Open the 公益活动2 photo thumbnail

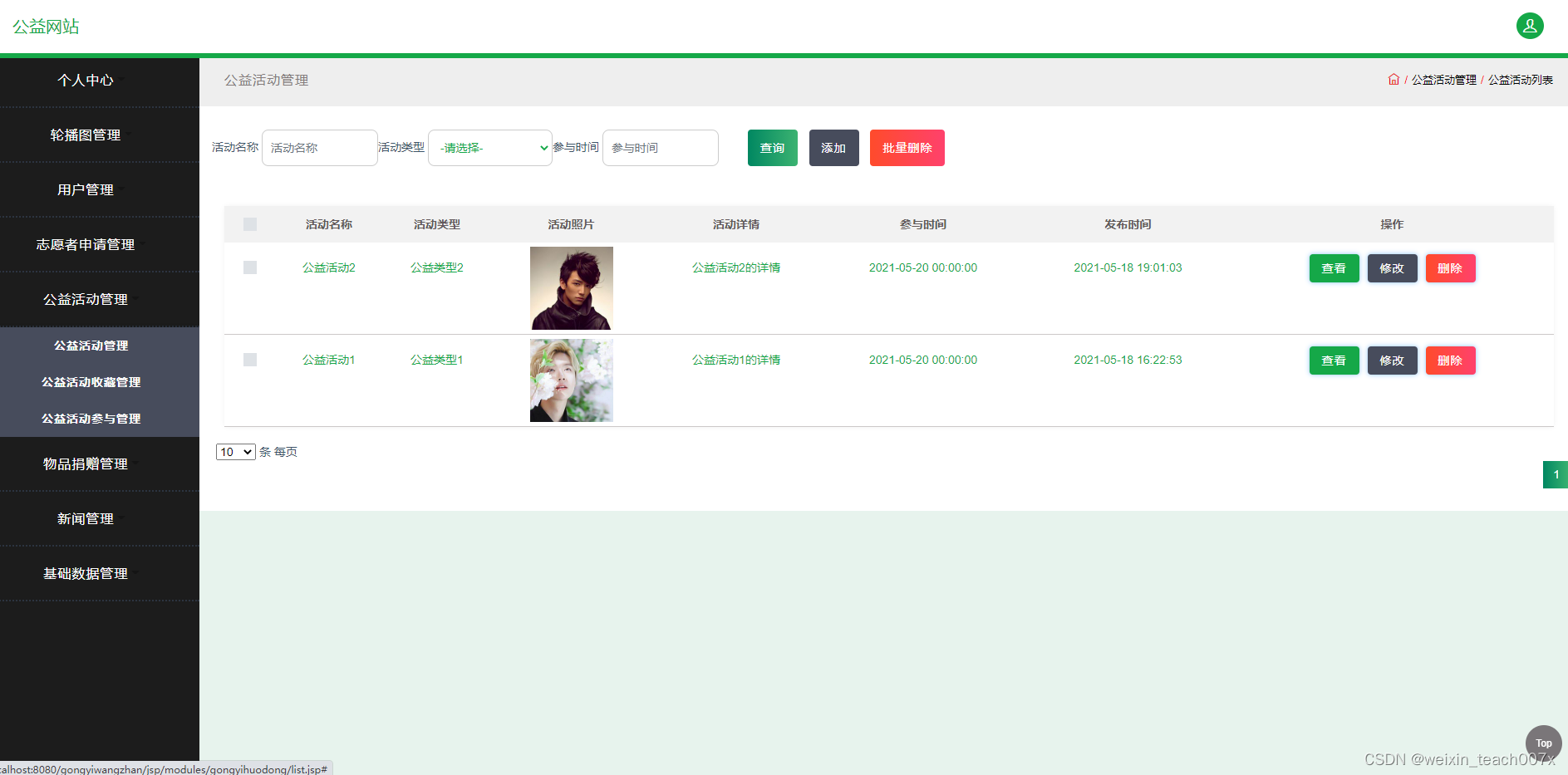tap(572, 288)
